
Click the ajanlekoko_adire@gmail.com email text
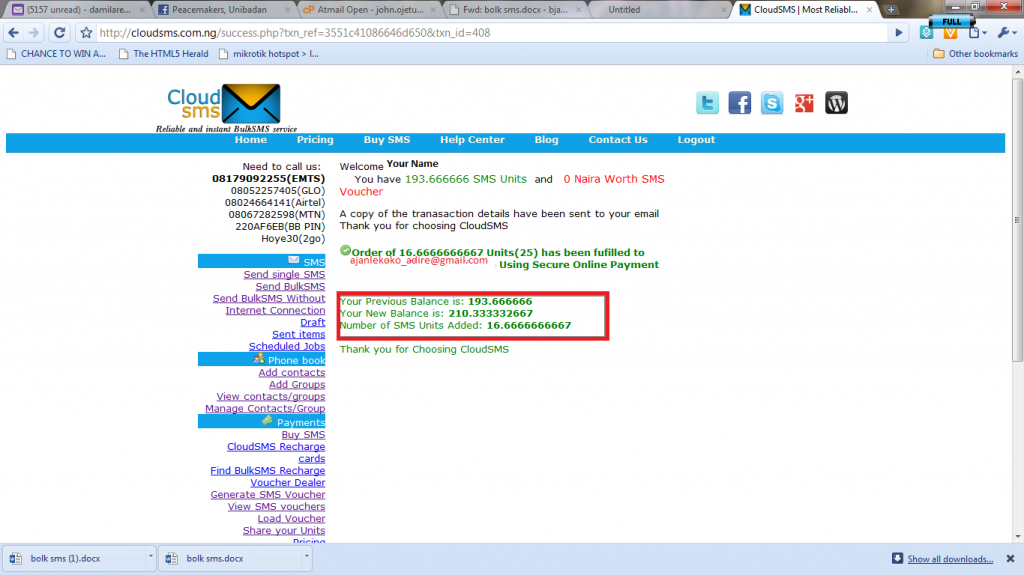click(419, 260)
